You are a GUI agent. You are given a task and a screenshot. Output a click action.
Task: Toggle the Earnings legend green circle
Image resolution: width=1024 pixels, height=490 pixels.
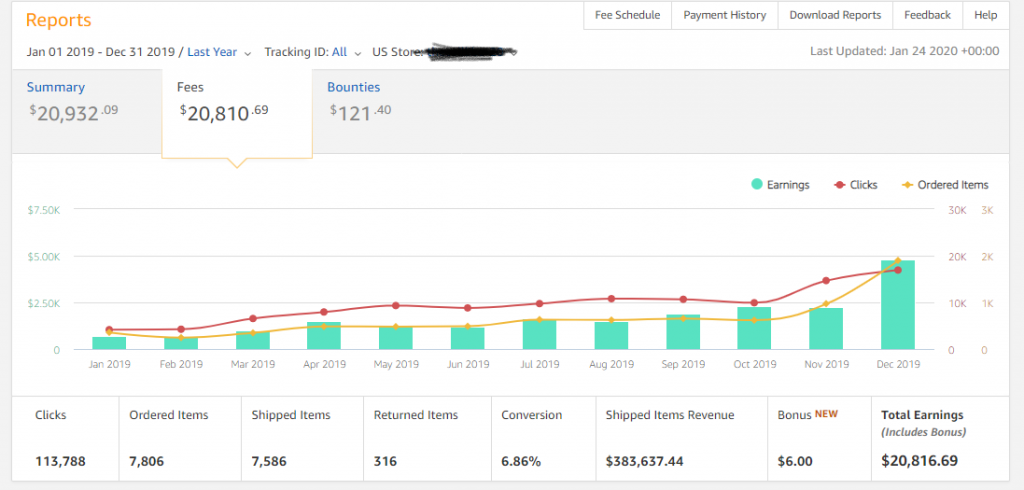point(759,185)
